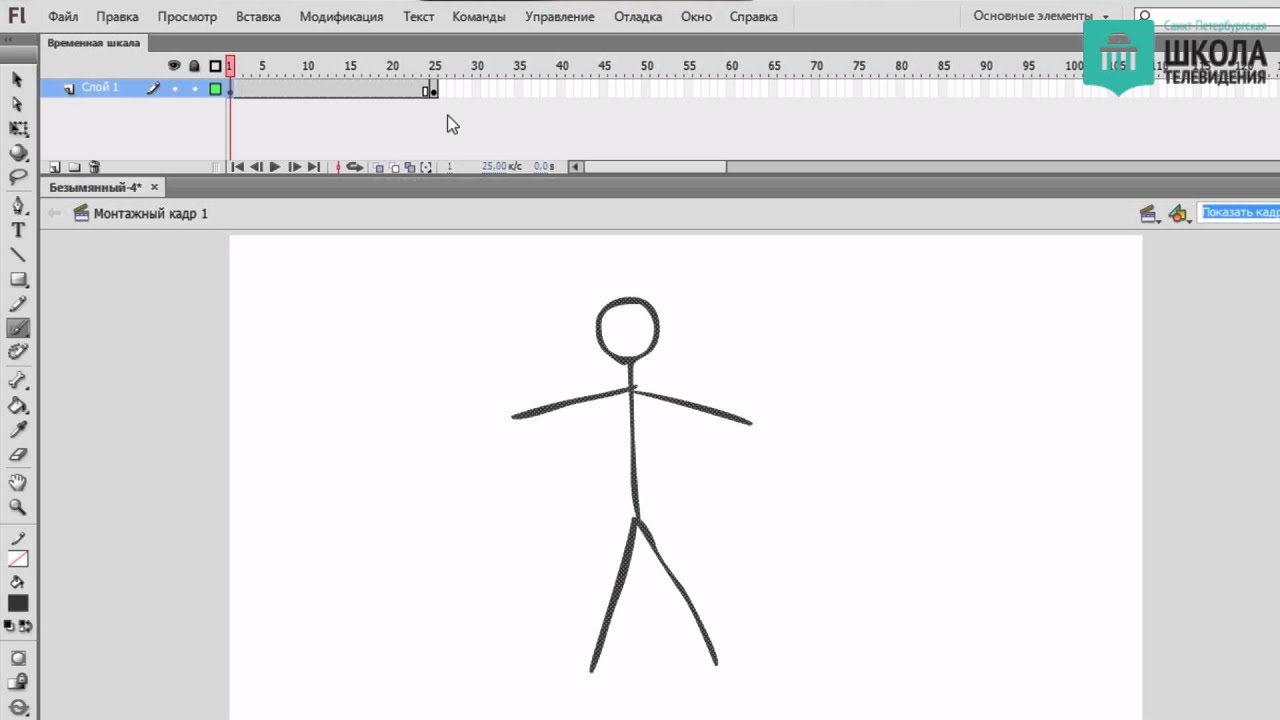This screenshot has height=720, width=1280.
Task: Select the Hand tool
Action: (x=18, y=483)
